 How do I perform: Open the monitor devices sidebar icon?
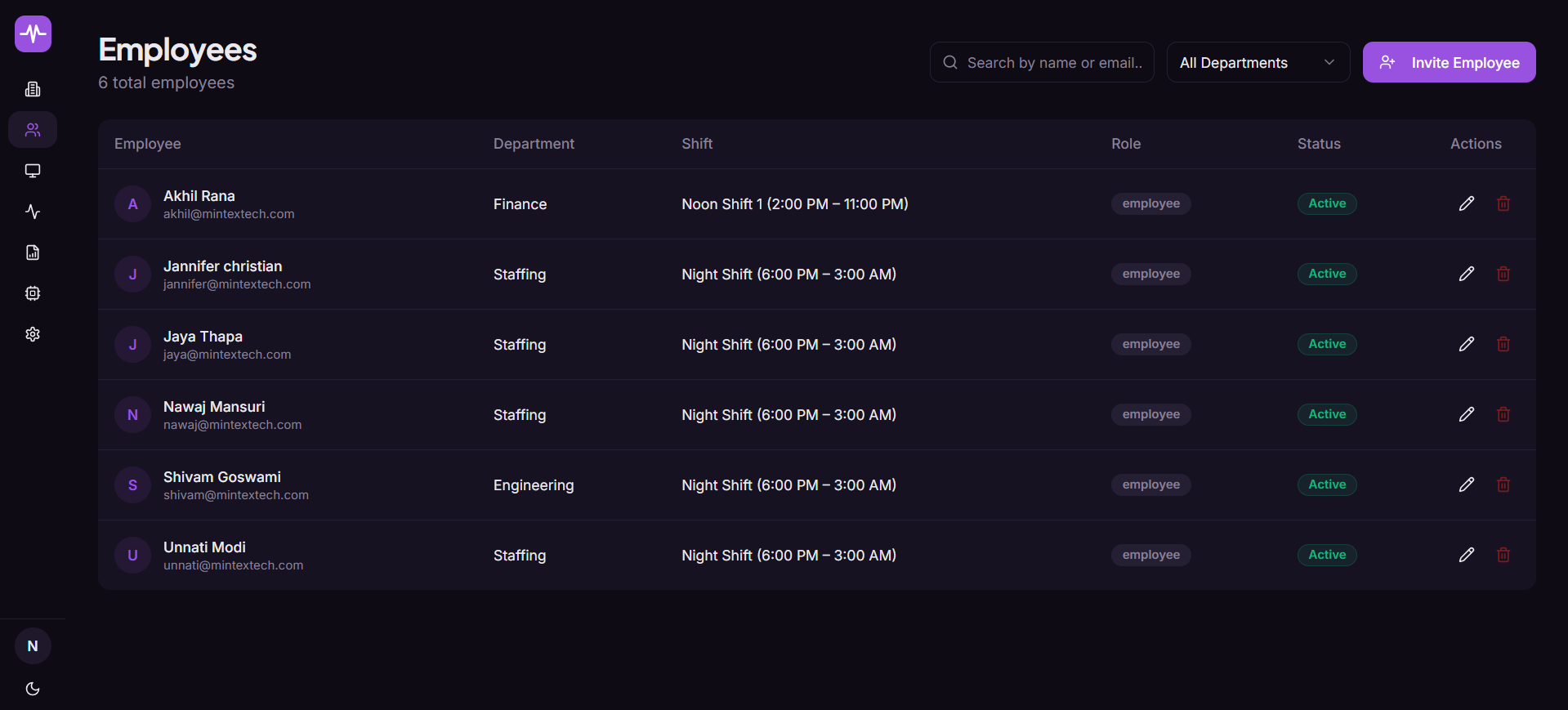33,171
